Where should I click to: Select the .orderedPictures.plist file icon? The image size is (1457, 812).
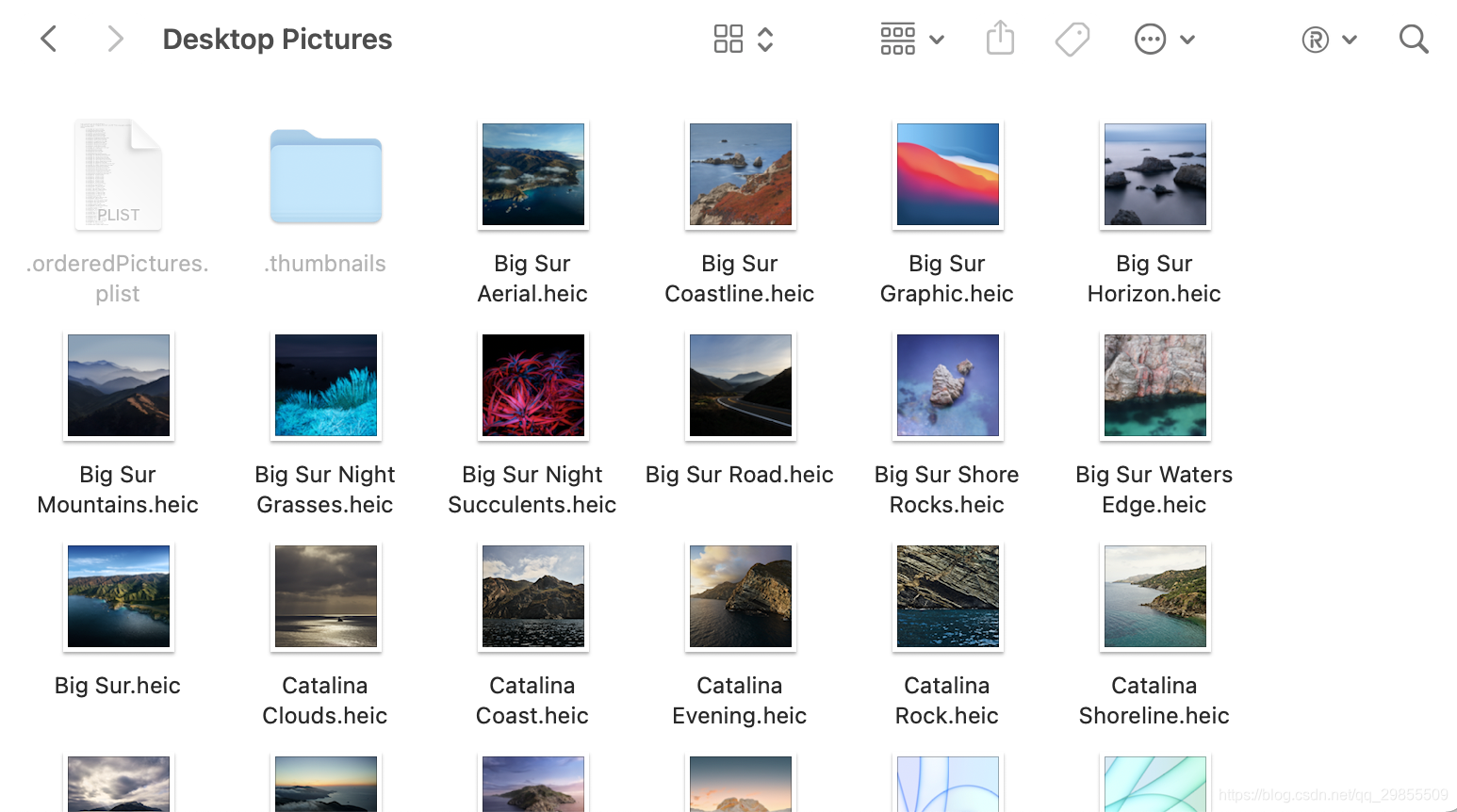pos(119,174)
